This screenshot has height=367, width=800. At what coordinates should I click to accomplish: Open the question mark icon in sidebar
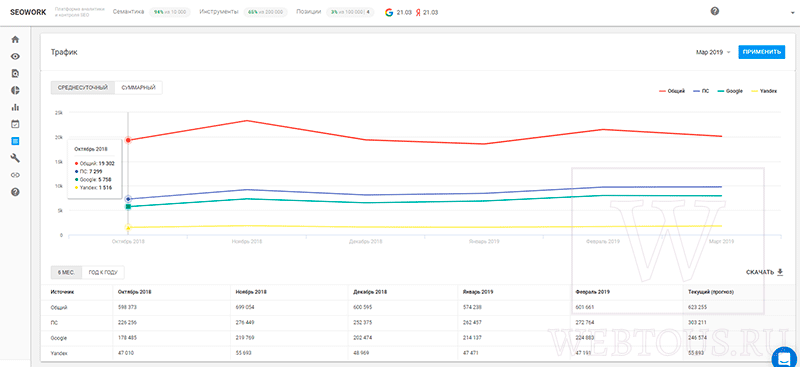click(x=15, y=192)
